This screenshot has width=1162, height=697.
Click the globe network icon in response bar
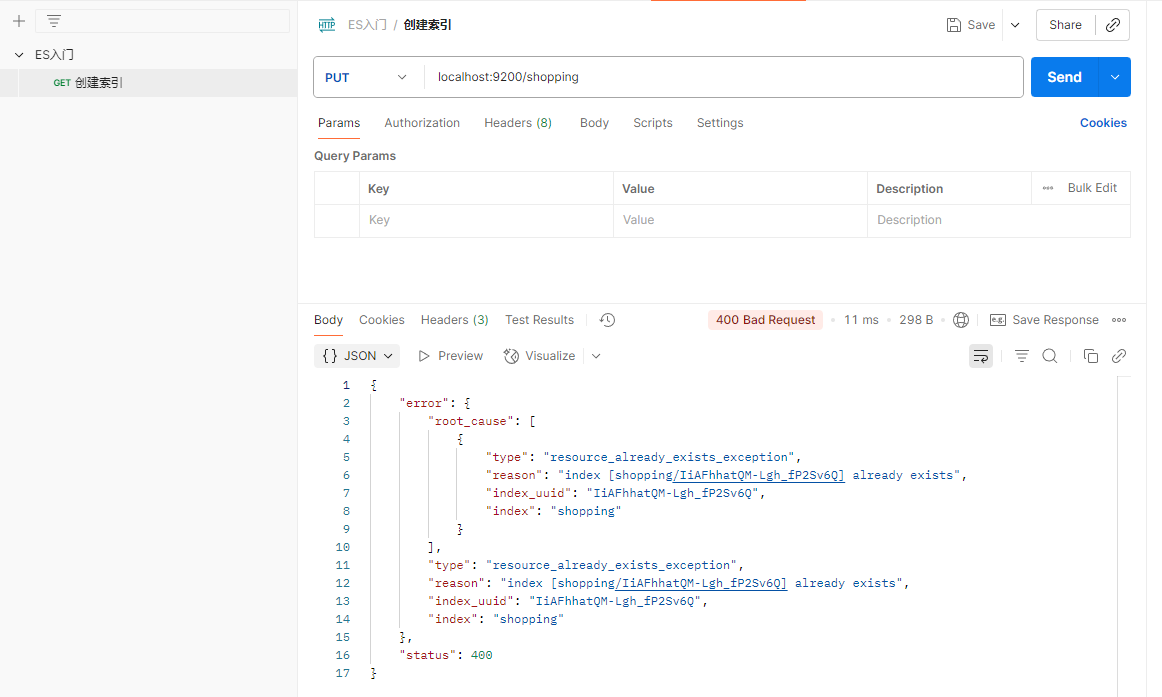[961, 320]
